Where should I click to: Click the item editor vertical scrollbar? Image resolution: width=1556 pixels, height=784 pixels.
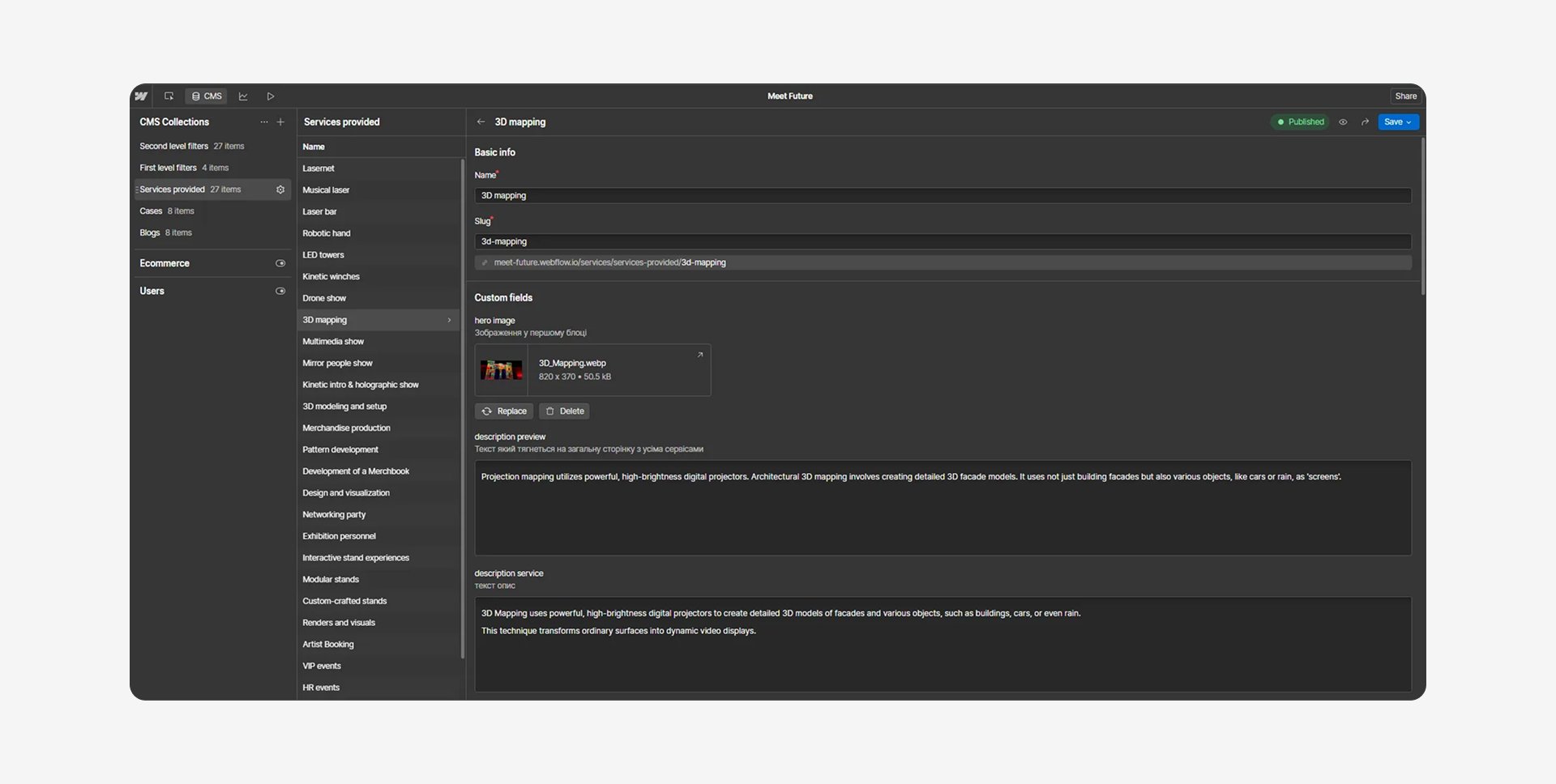coord(1423,216)
